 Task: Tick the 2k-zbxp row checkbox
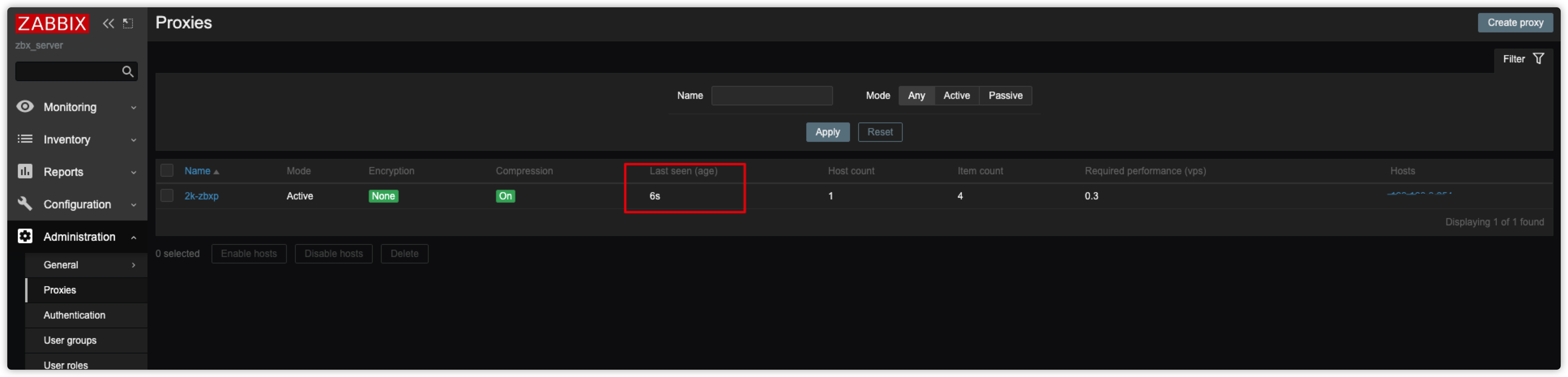pos(167,195)
